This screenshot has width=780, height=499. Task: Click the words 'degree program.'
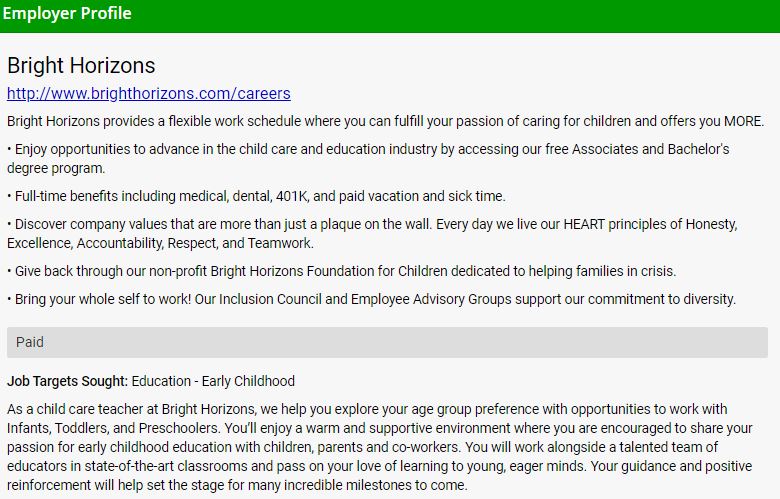[x=48, y=168]
